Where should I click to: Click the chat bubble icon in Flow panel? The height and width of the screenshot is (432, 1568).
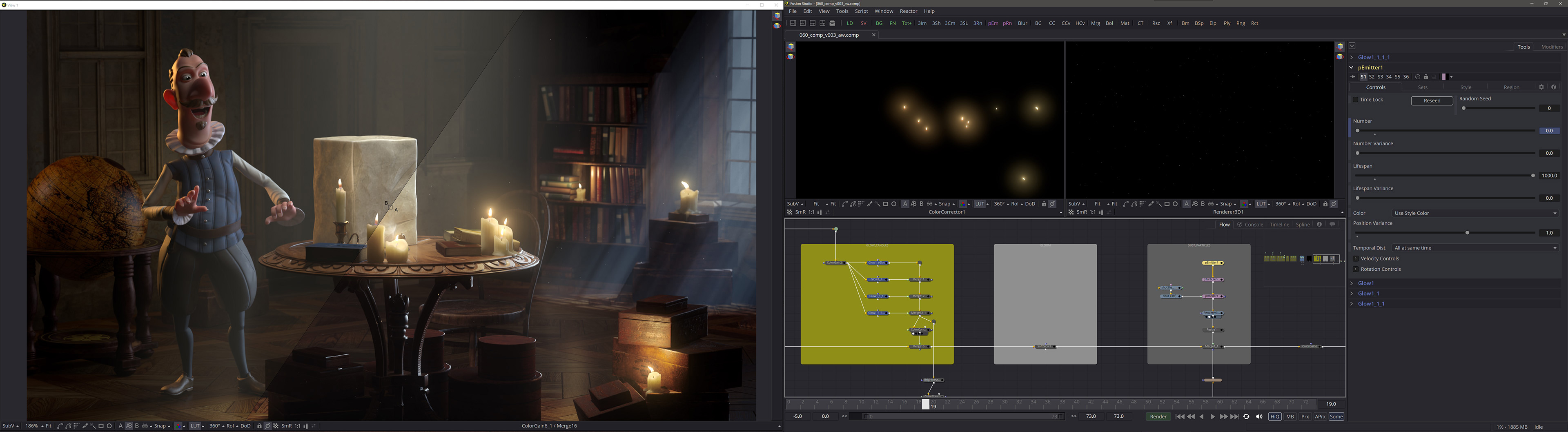pyautogui.click(x=1332, y=225)
